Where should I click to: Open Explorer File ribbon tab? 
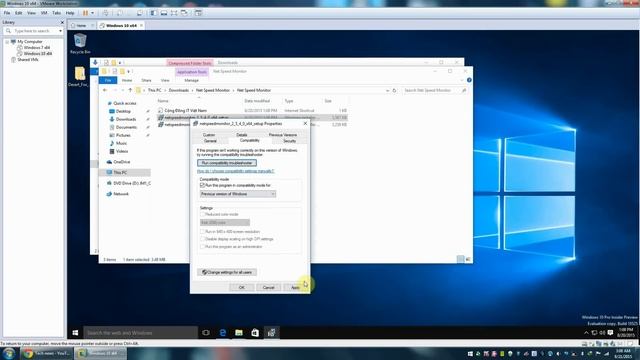(x=108, y=80)
